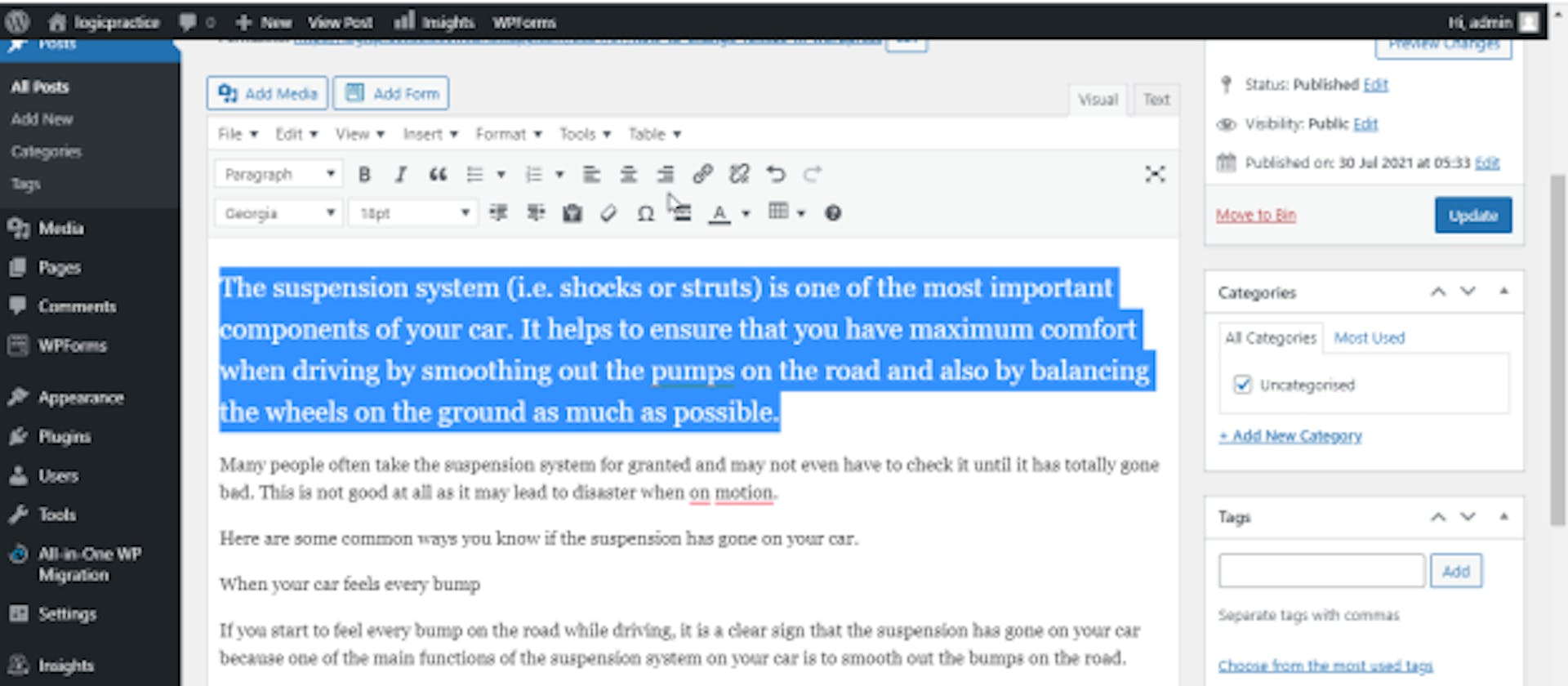Show keyboard shortcuts help
1568x686 pixels.
[832, 213]
